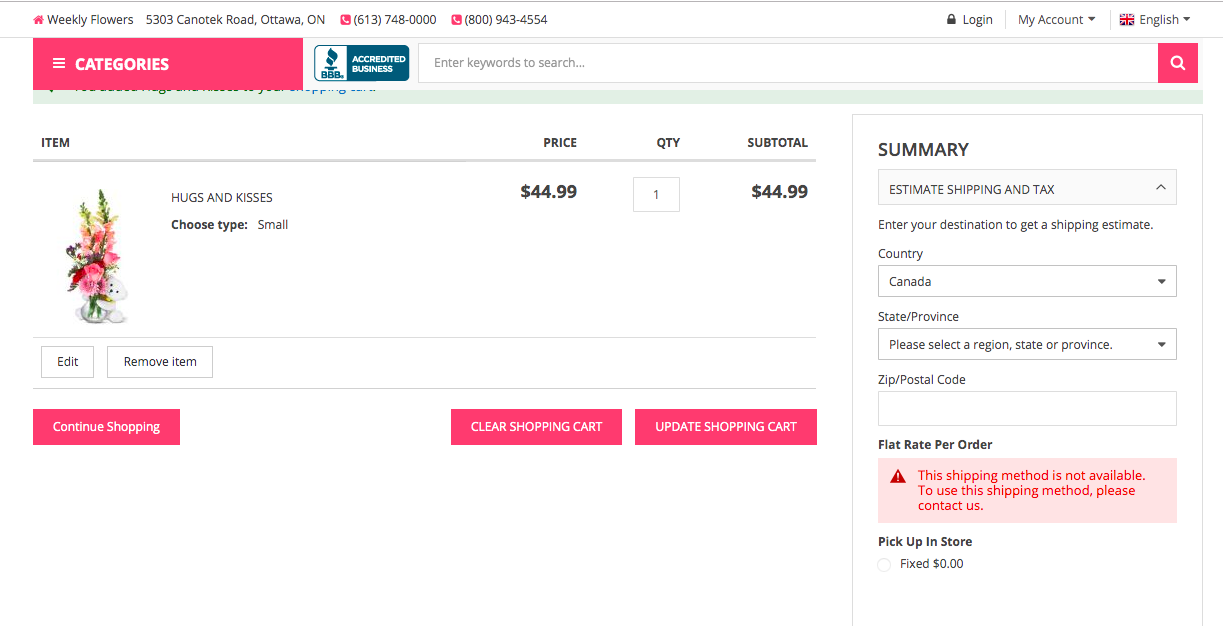Click the user icon next to Login
The width and height of the screenshot is (1223, 626).
coord(949,18)
